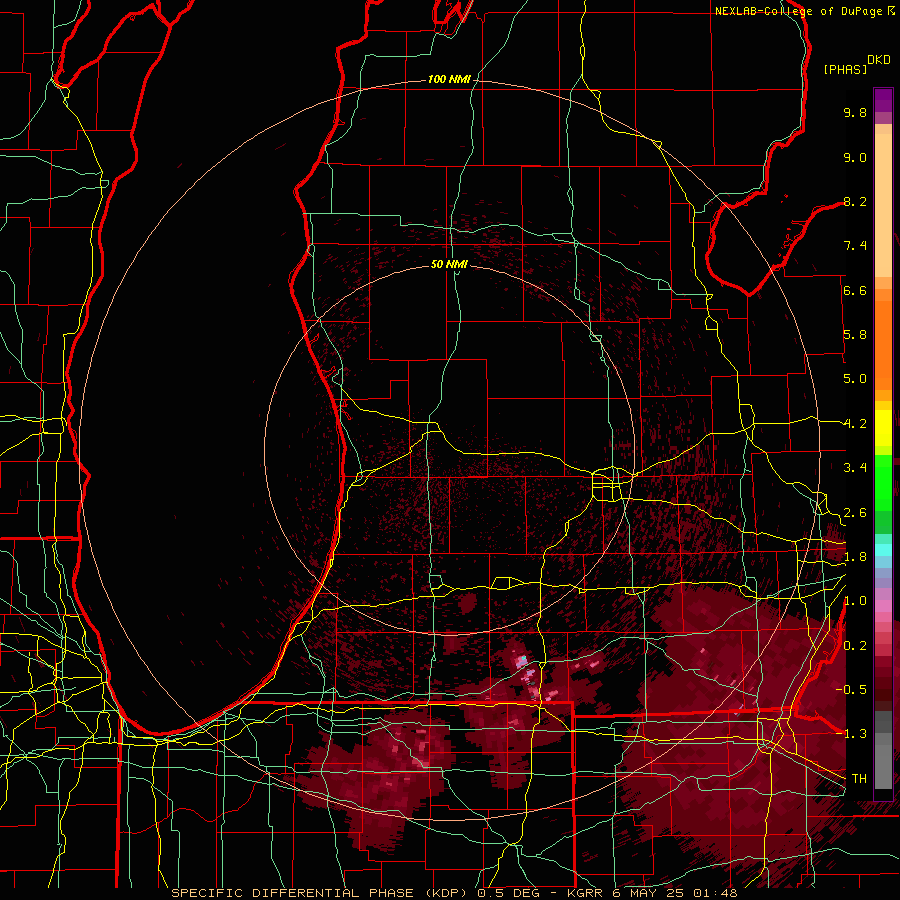Pick the purple band on the KDP color bar
This screenshot has height=900, width=900.
tap(883, 100)
